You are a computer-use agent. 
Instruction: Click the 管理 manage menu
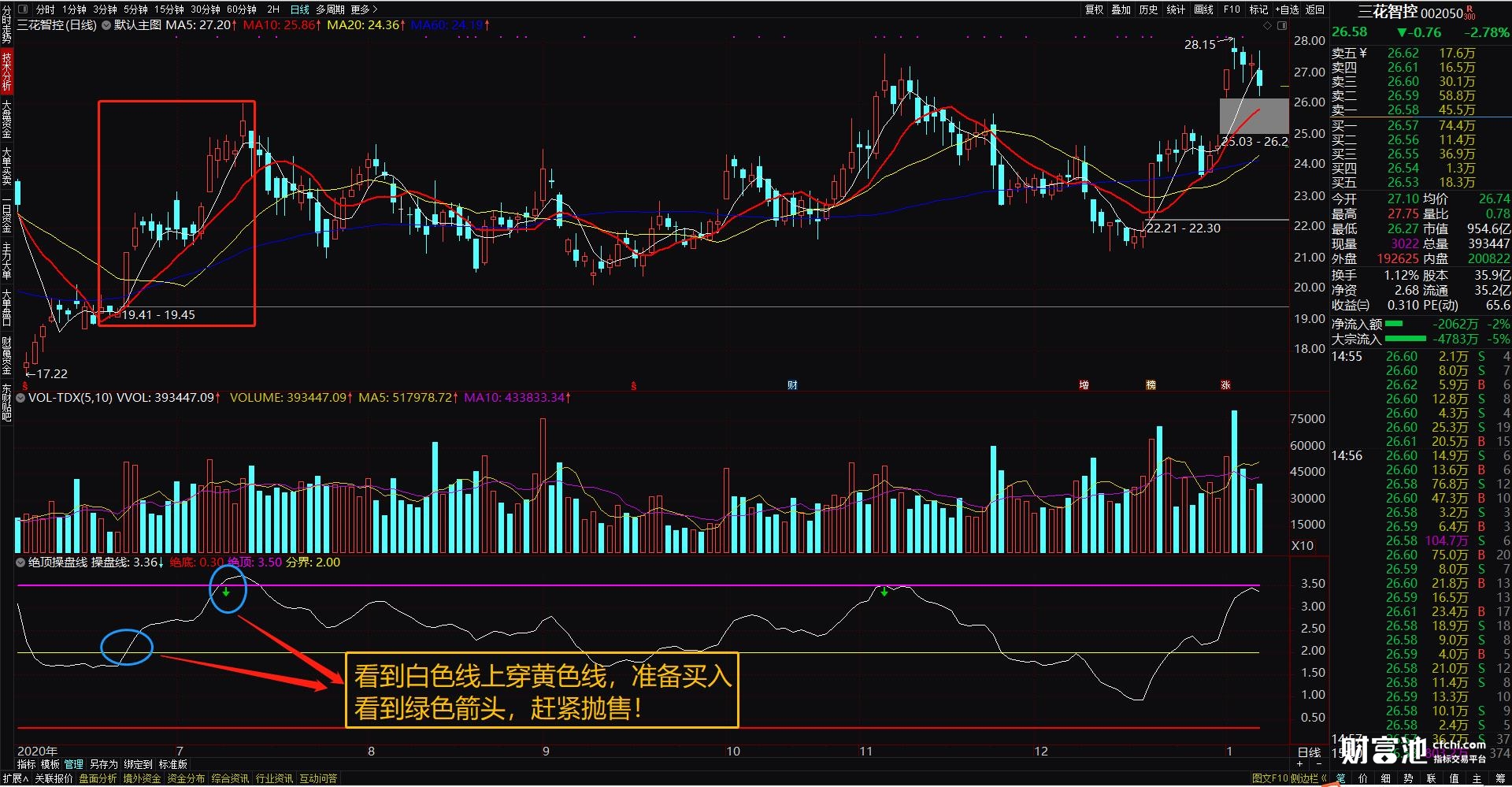(x=74, y=764)
